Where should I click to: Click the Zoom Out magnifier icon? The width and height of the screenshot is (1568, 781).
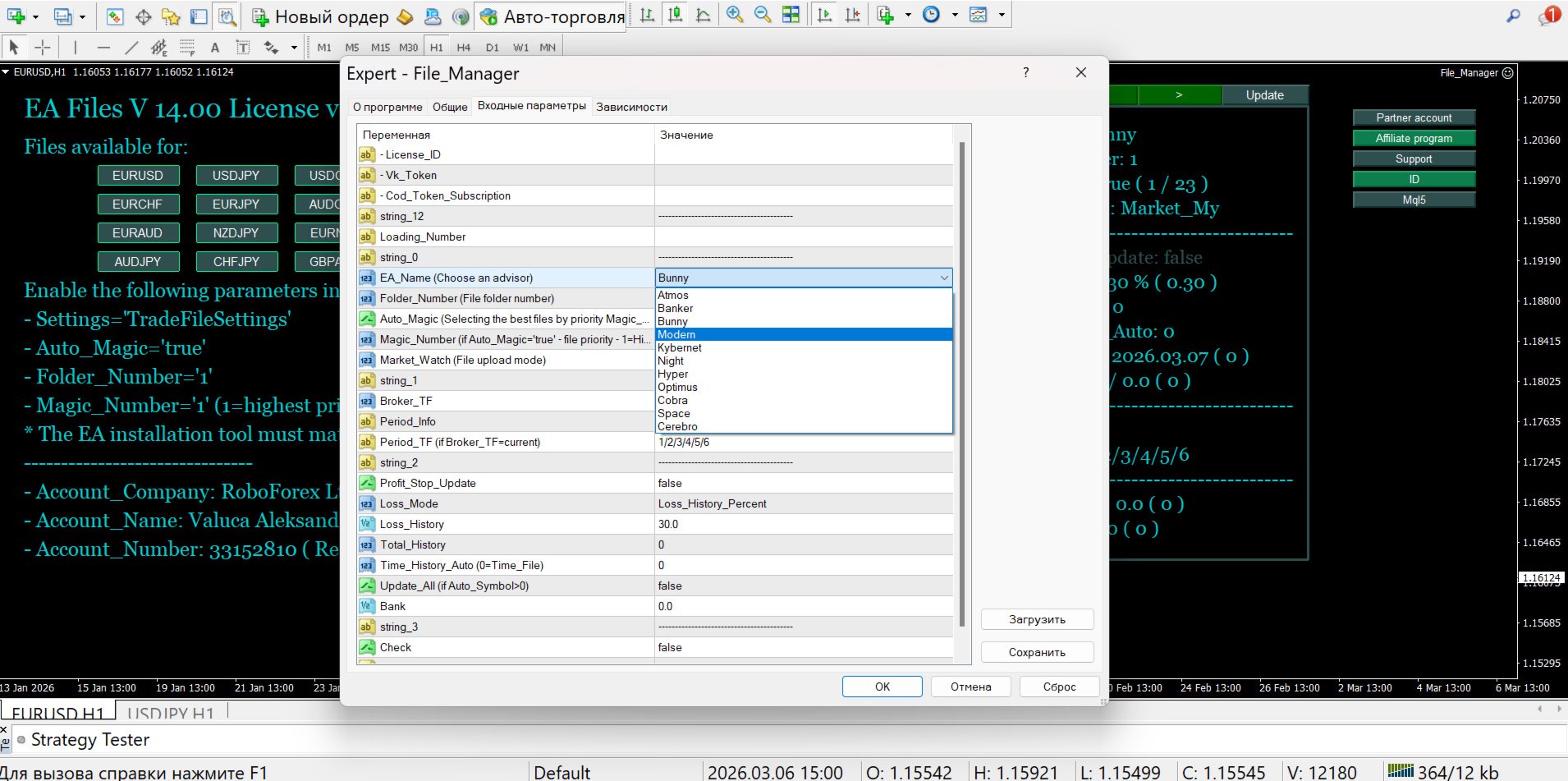(762, 15)
